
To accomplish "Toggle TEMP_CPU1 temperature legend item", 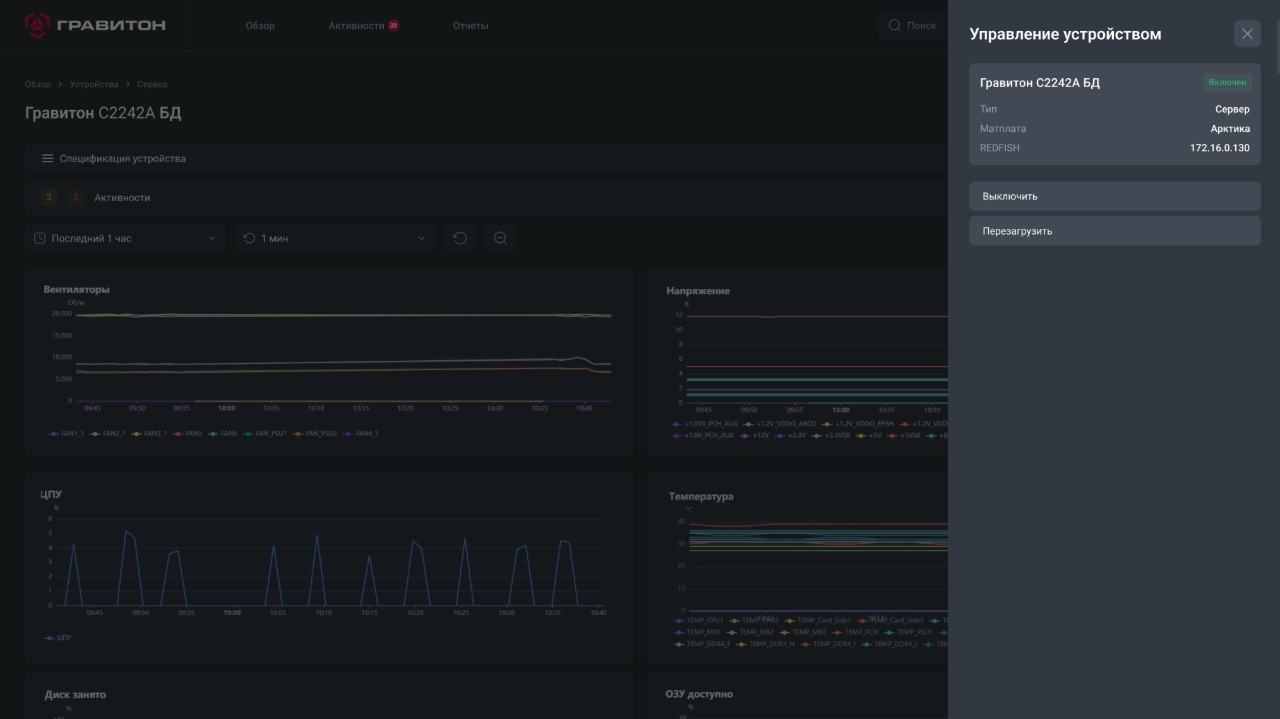I will (x=699, y=620).
